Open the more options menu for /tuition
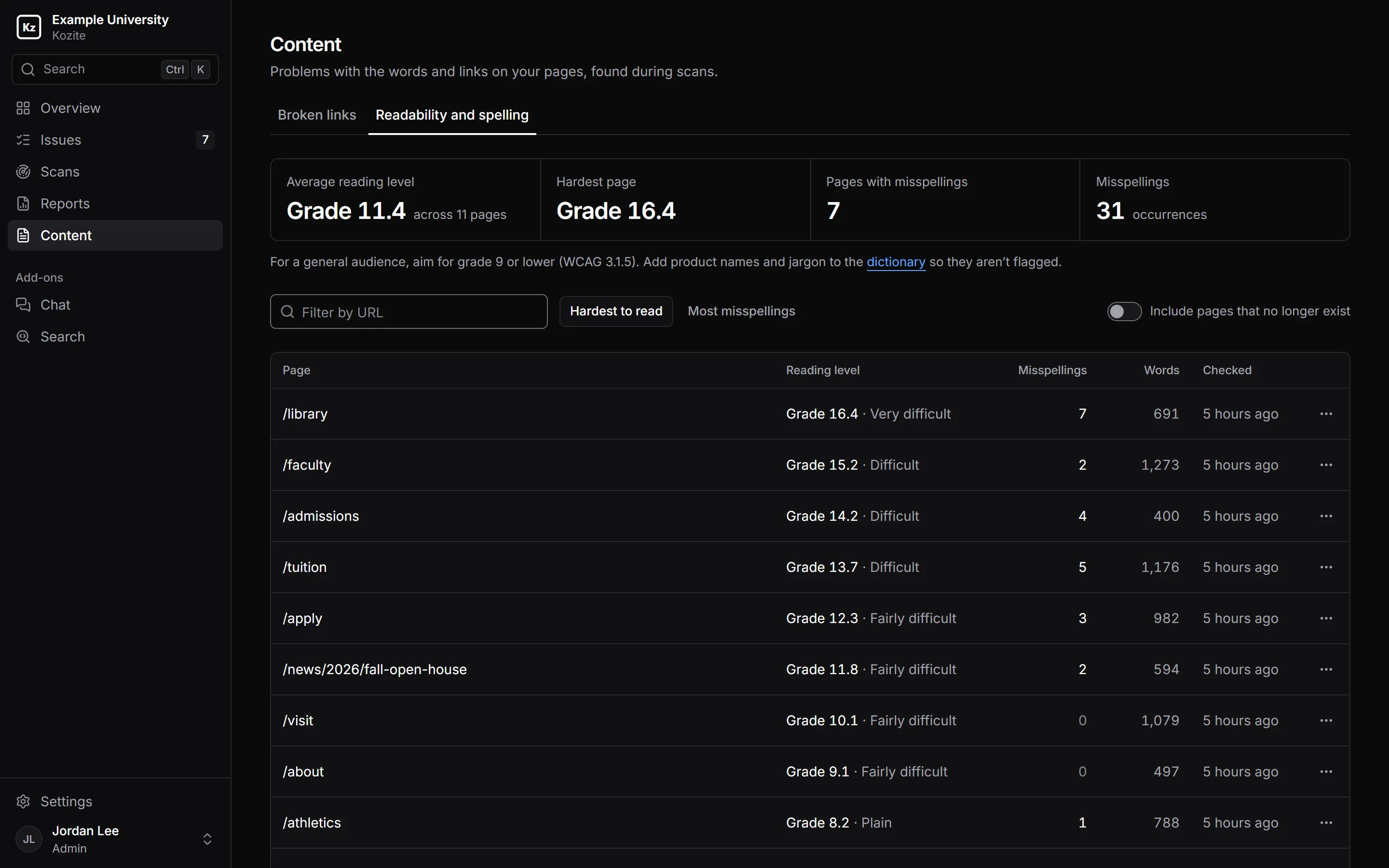 (1326, 567)
